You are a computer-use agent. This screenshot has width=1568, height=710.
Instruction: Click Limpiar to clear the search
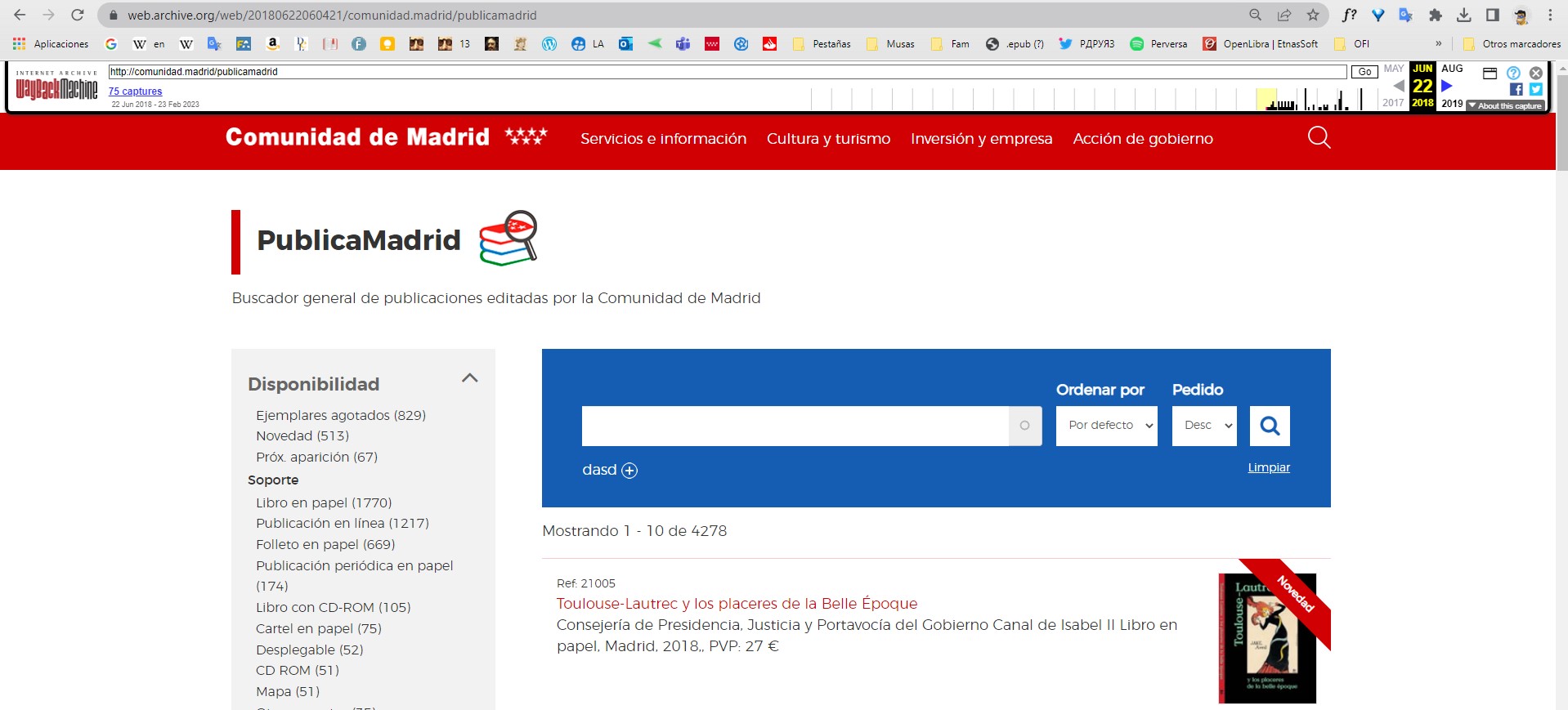[x=1269, y=467]
